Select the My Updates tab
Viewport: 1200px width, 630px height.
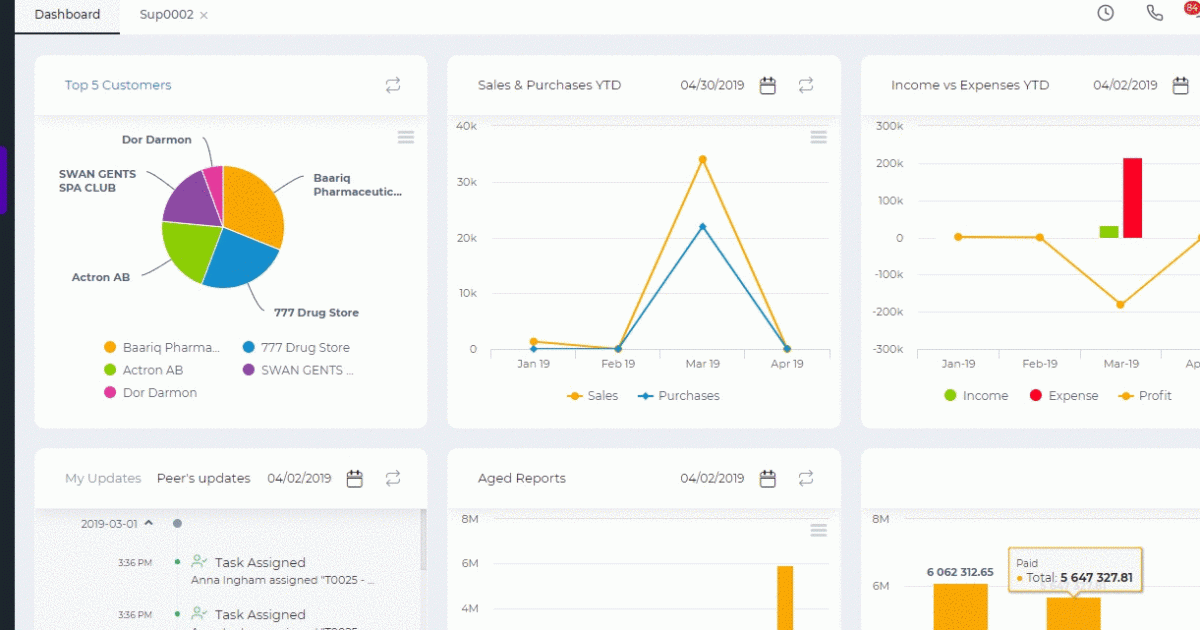pos(103,479)
